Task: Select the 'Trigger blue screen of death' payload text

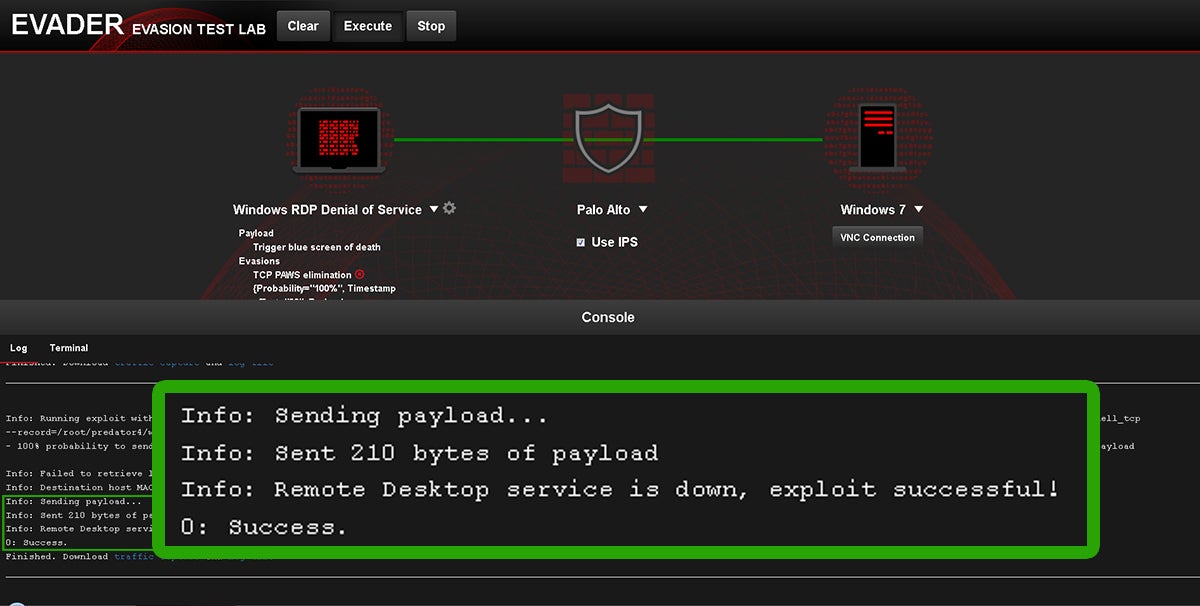Action: click(317, 247)
